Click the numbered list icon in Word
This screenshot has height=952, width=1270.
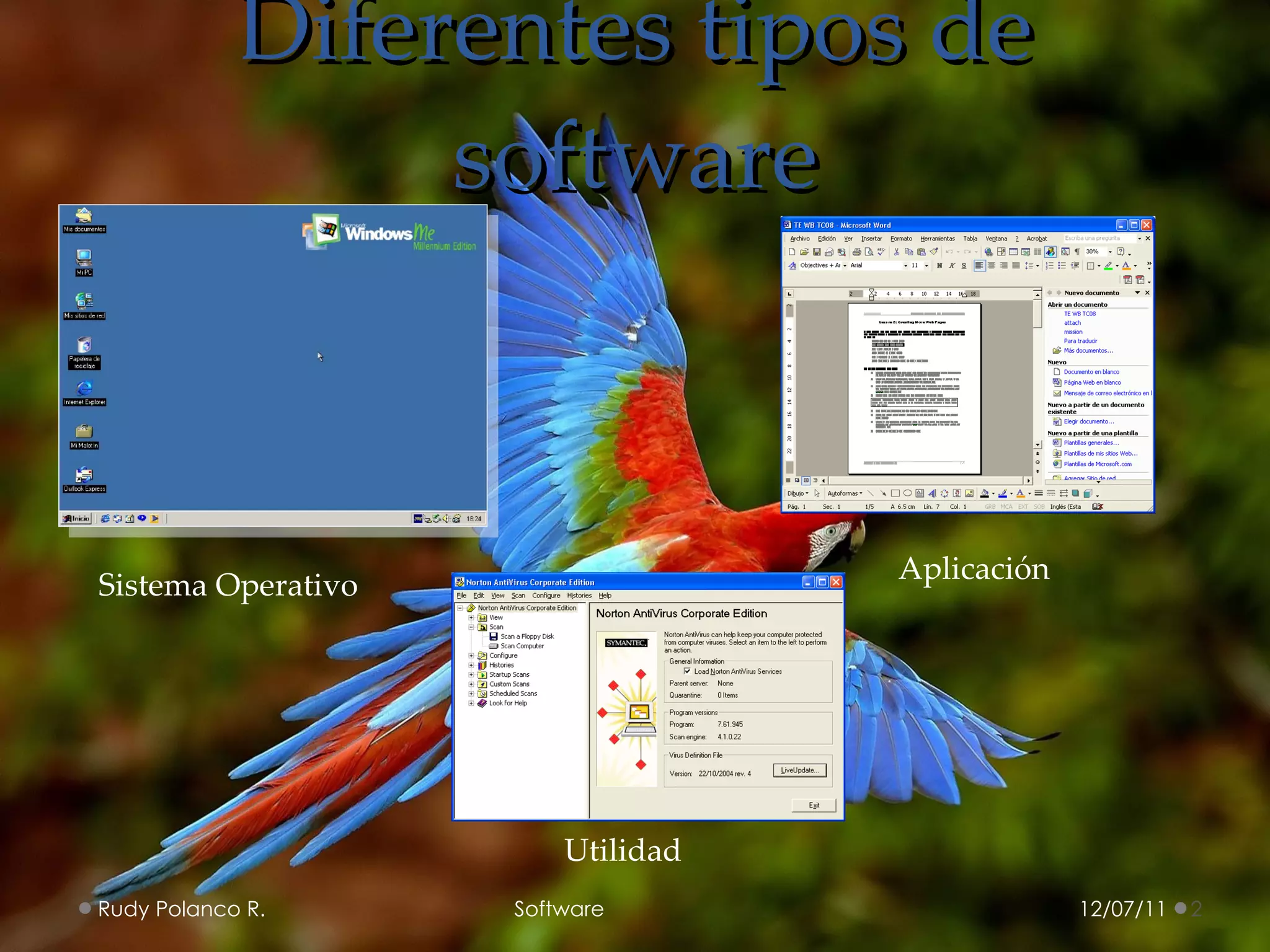click(x=1049, y=265)
